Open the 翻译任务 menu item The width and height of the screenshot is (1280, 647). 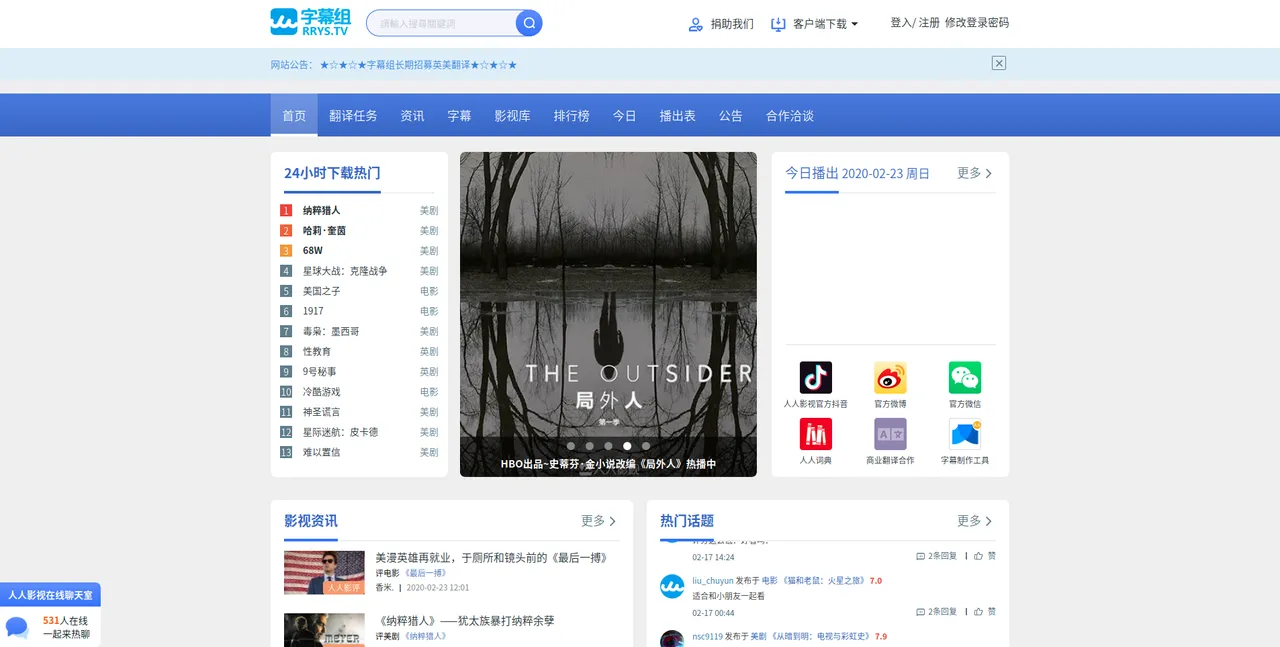tap(353, 116)
